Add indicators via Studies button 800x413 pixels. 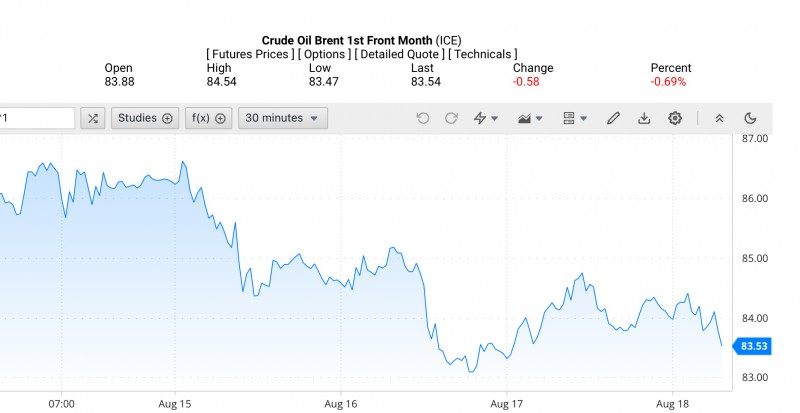[145, 118]
